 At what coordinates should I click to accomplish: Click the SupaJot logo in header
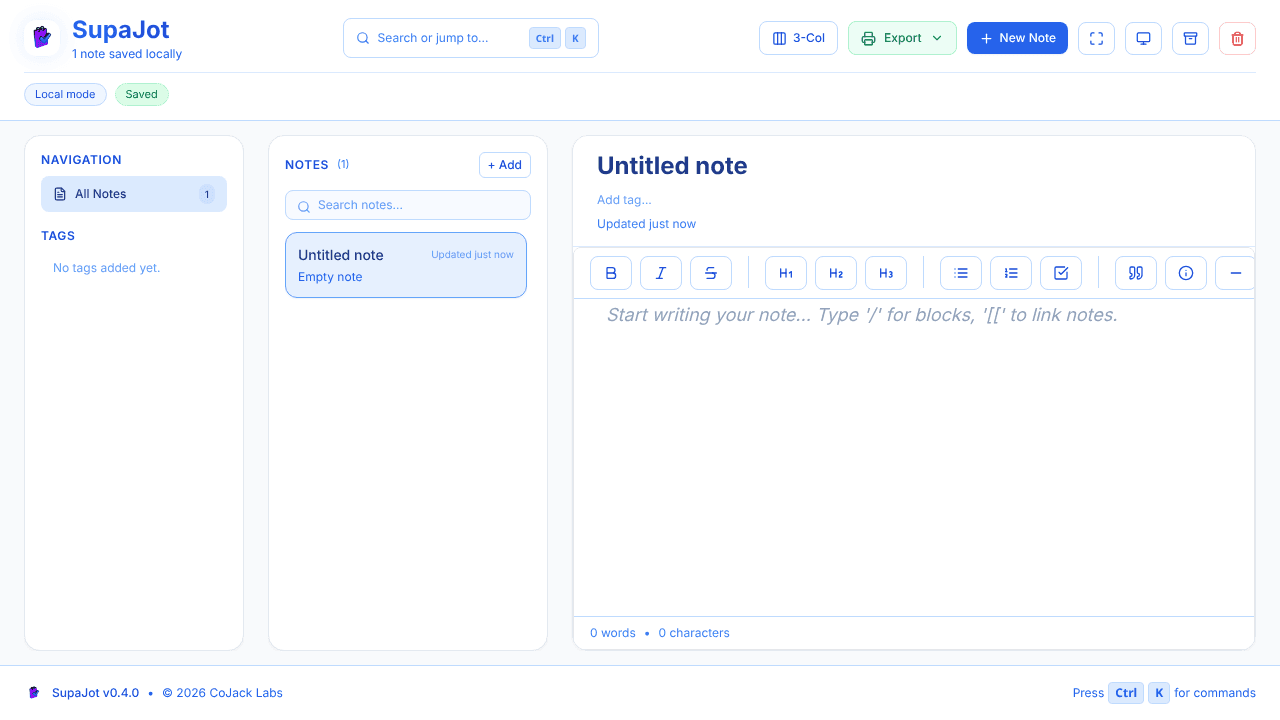(x=42, y=37)
